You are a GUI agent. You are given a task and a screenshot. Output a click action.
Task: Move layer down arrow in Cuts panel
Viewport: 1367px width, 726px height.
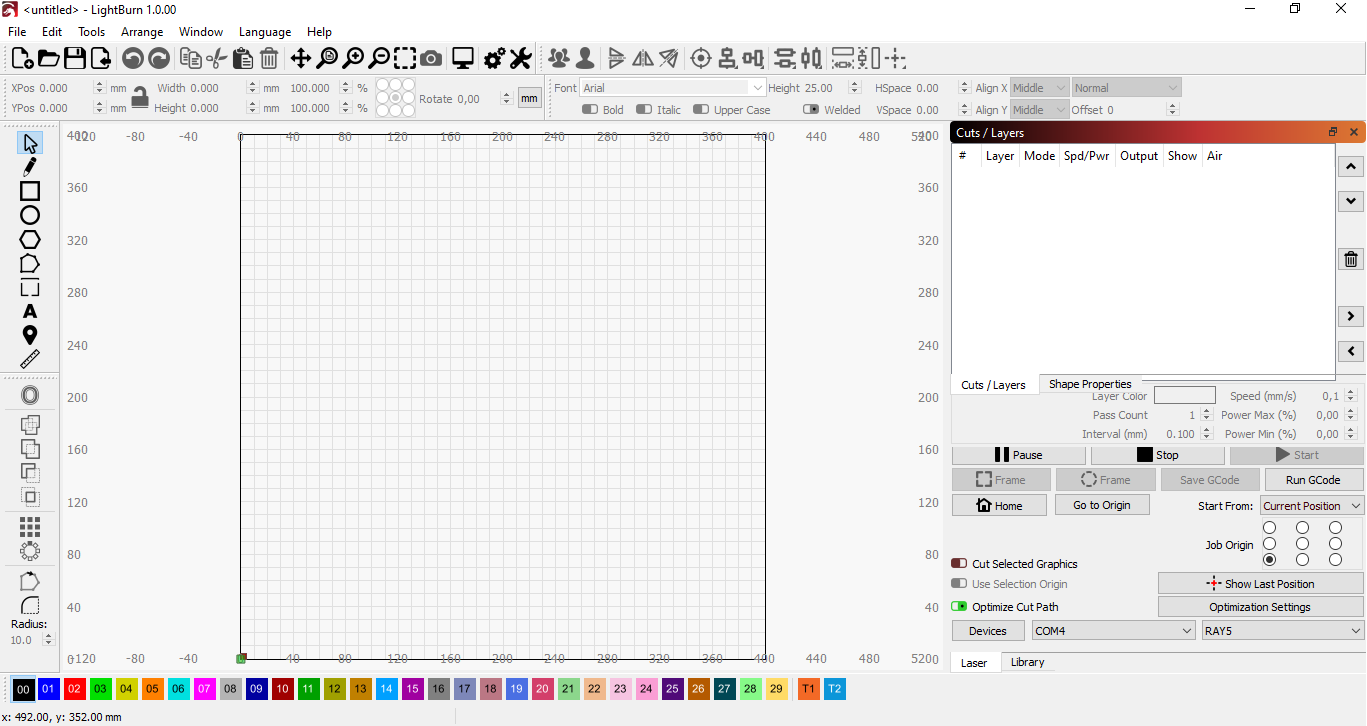coord(1351,201)
